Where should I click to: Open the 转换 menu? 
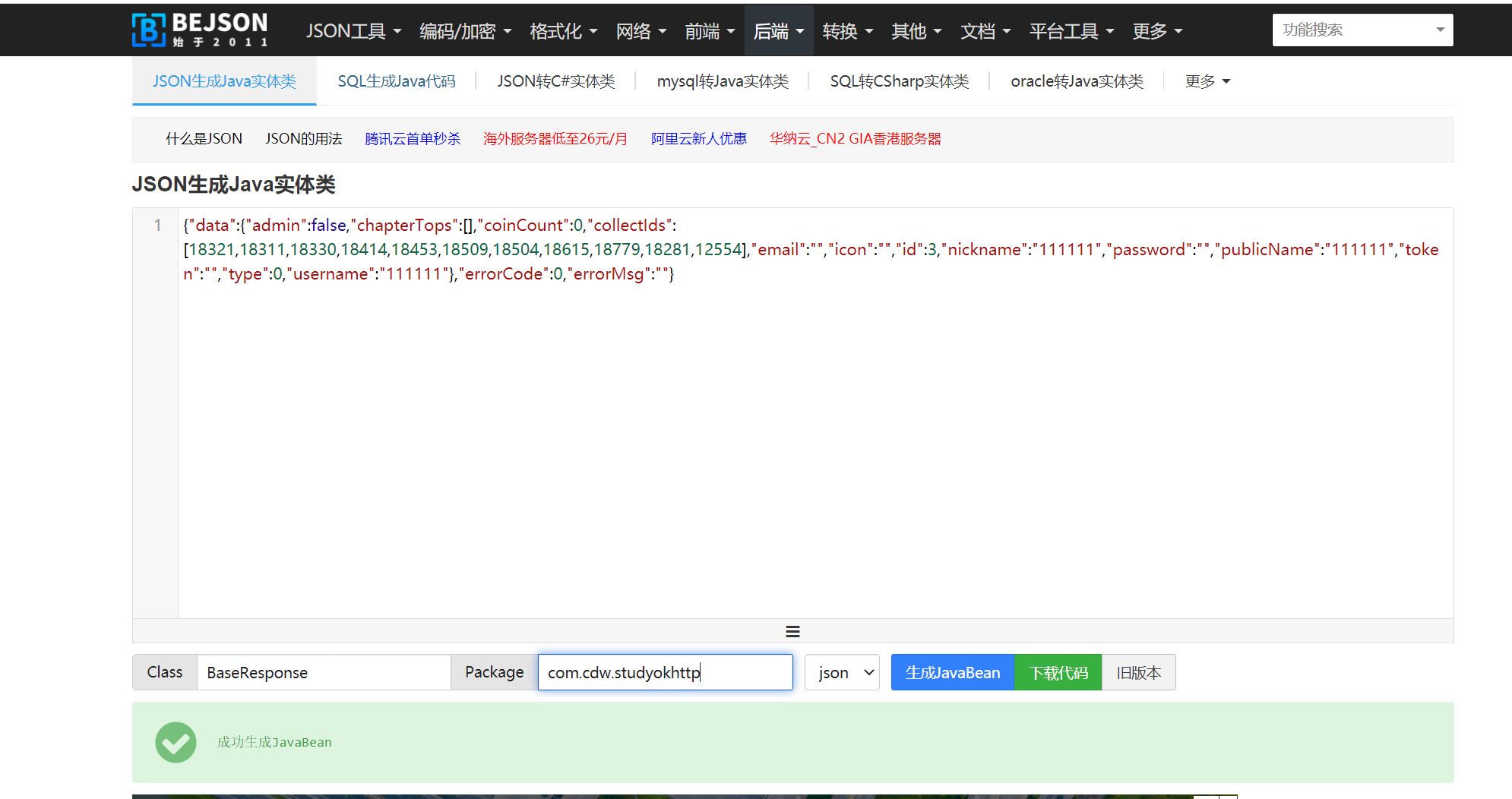(x=848, y=31)
